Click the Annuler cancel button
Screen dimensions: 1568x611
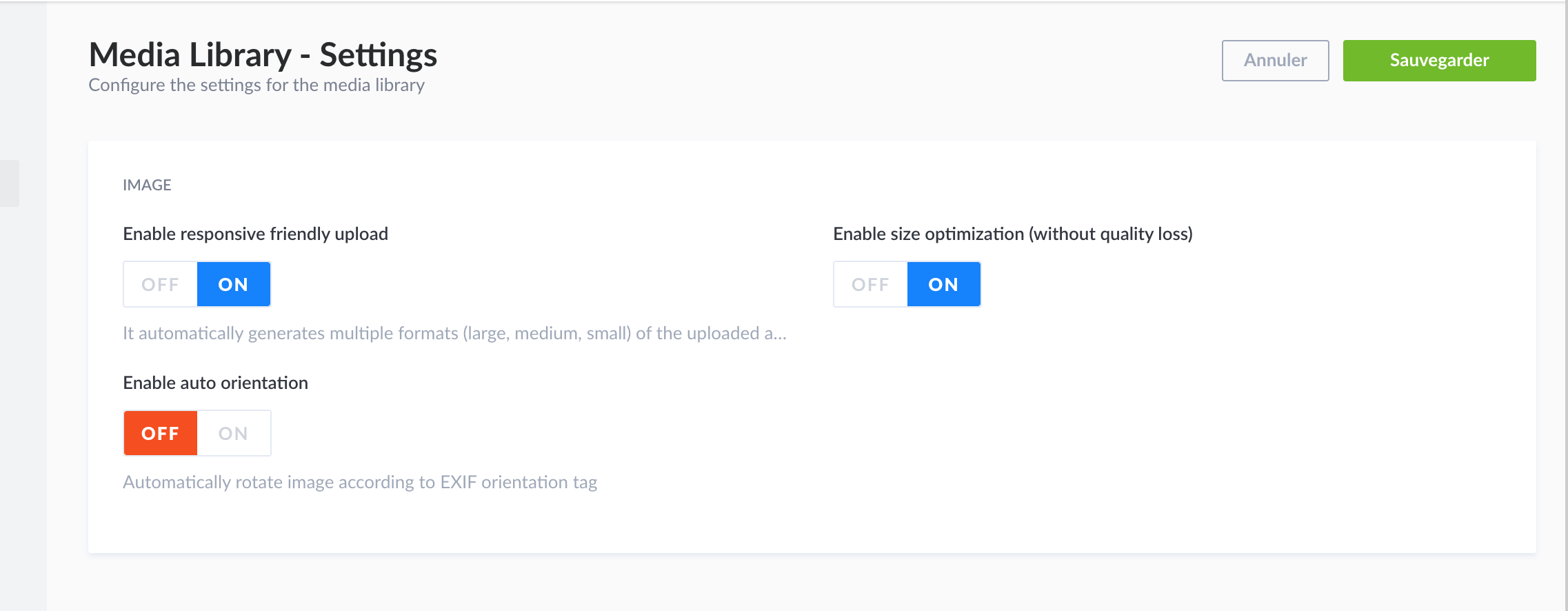tap(1275, 61)
